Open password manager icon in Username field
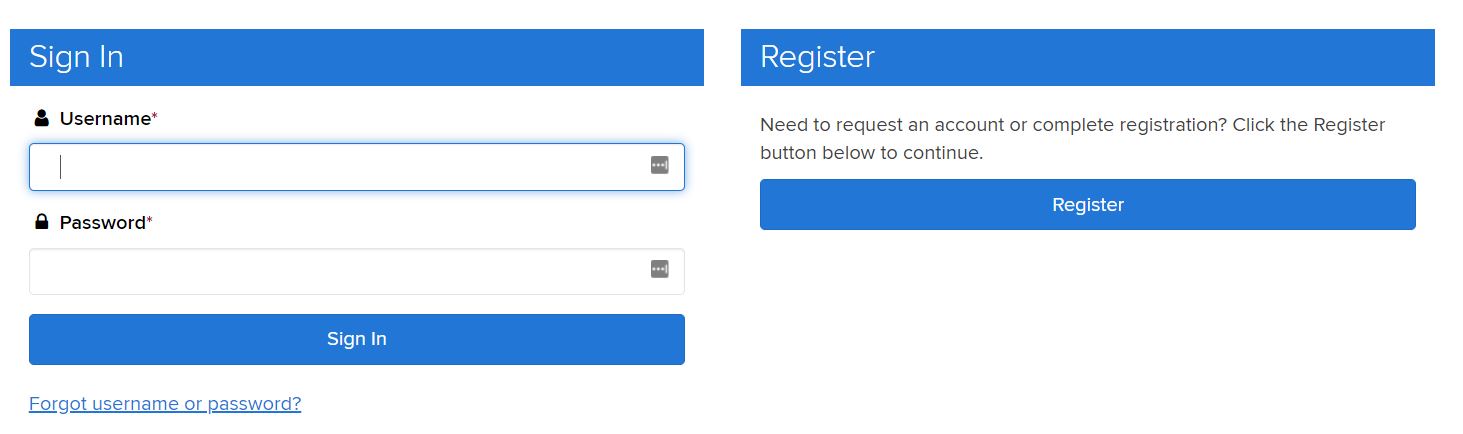This screenshot has width=1463, height=434. point(659,165)
